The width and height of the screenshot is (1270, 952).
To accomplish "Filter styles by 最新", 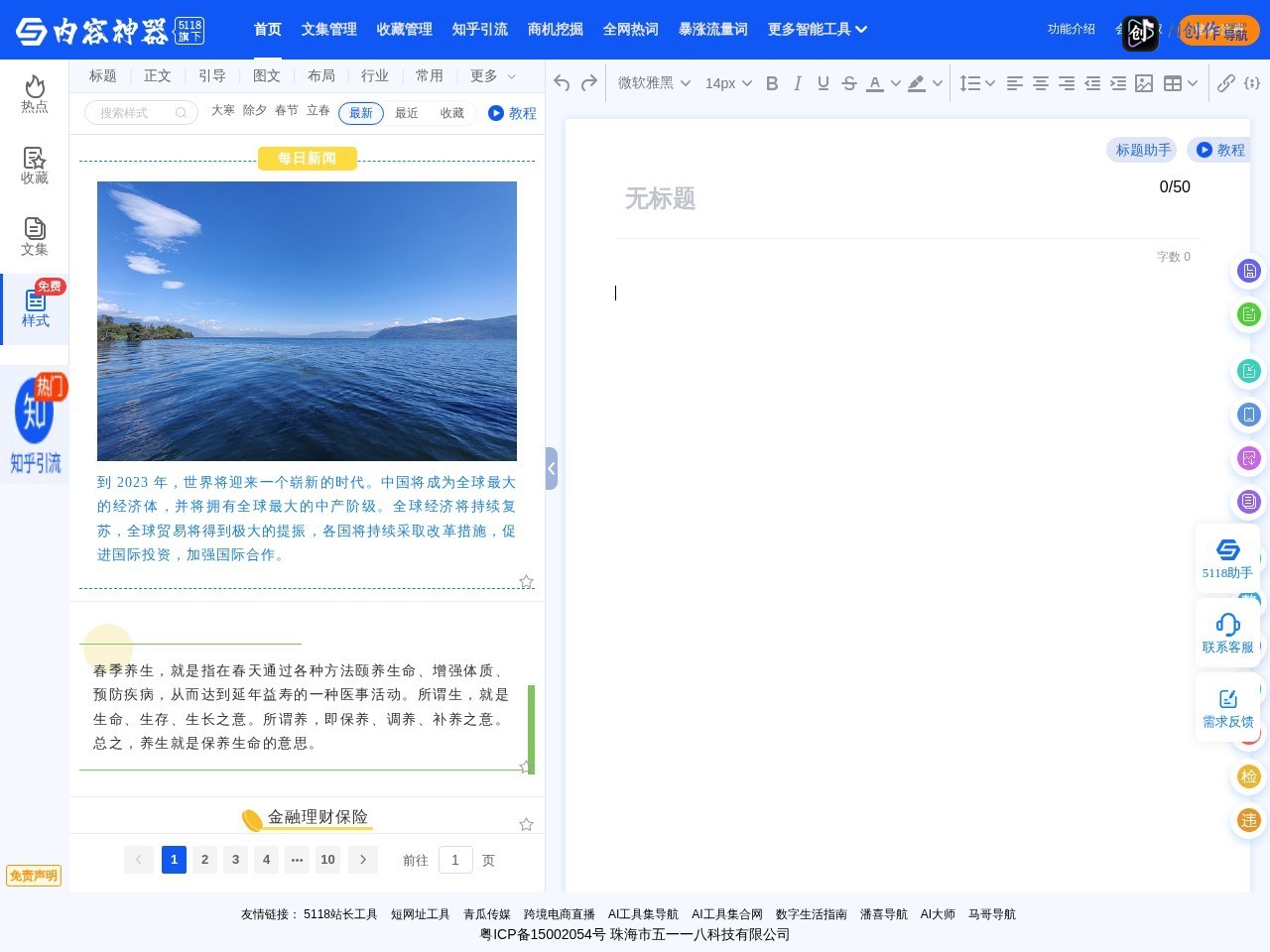I will pos(361,113).
